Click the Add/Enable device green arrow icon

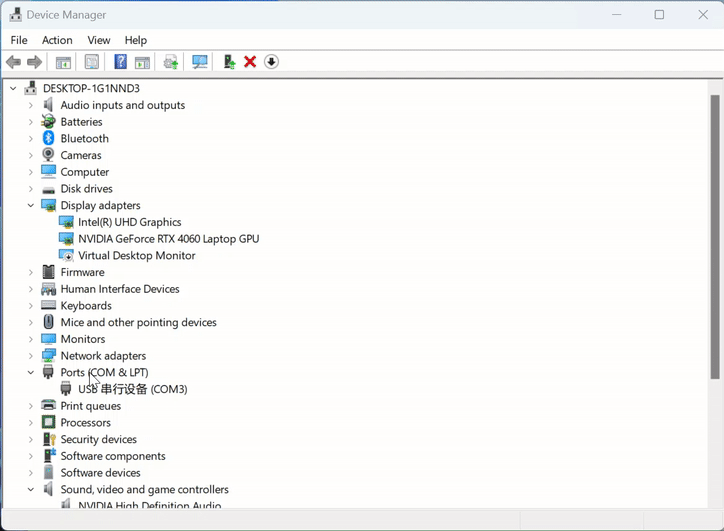[229, 62]
